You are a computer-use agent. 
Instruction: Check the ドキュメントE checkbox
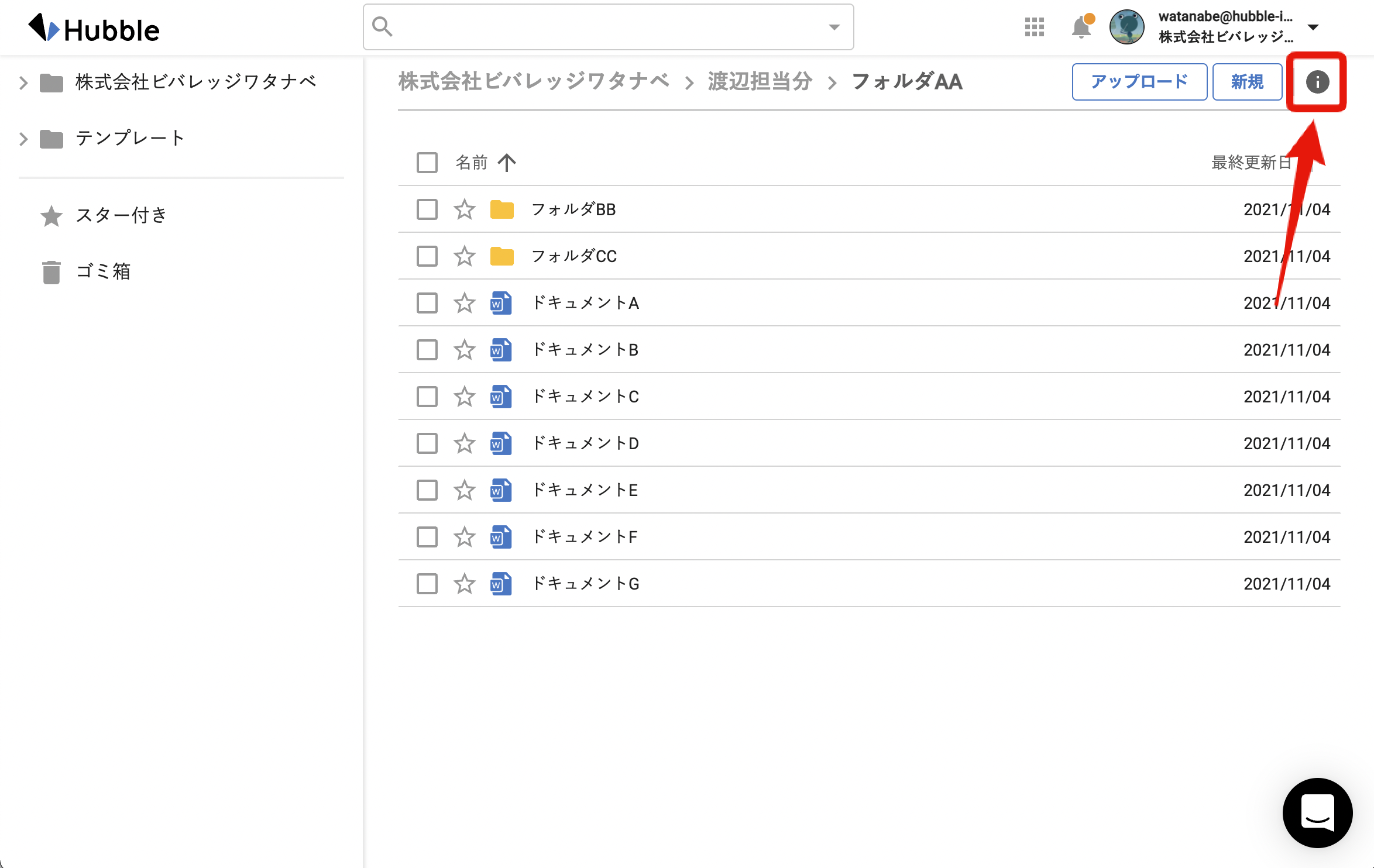click(427, 490)
